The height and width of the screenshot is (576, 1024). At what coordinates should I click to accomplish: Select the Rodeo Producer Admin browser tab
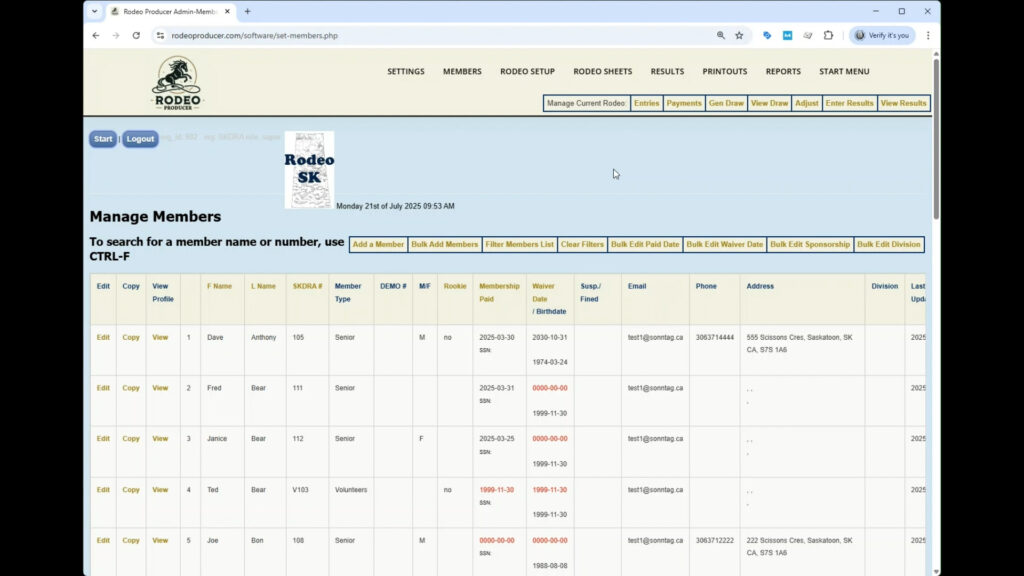tap(170, 11)
